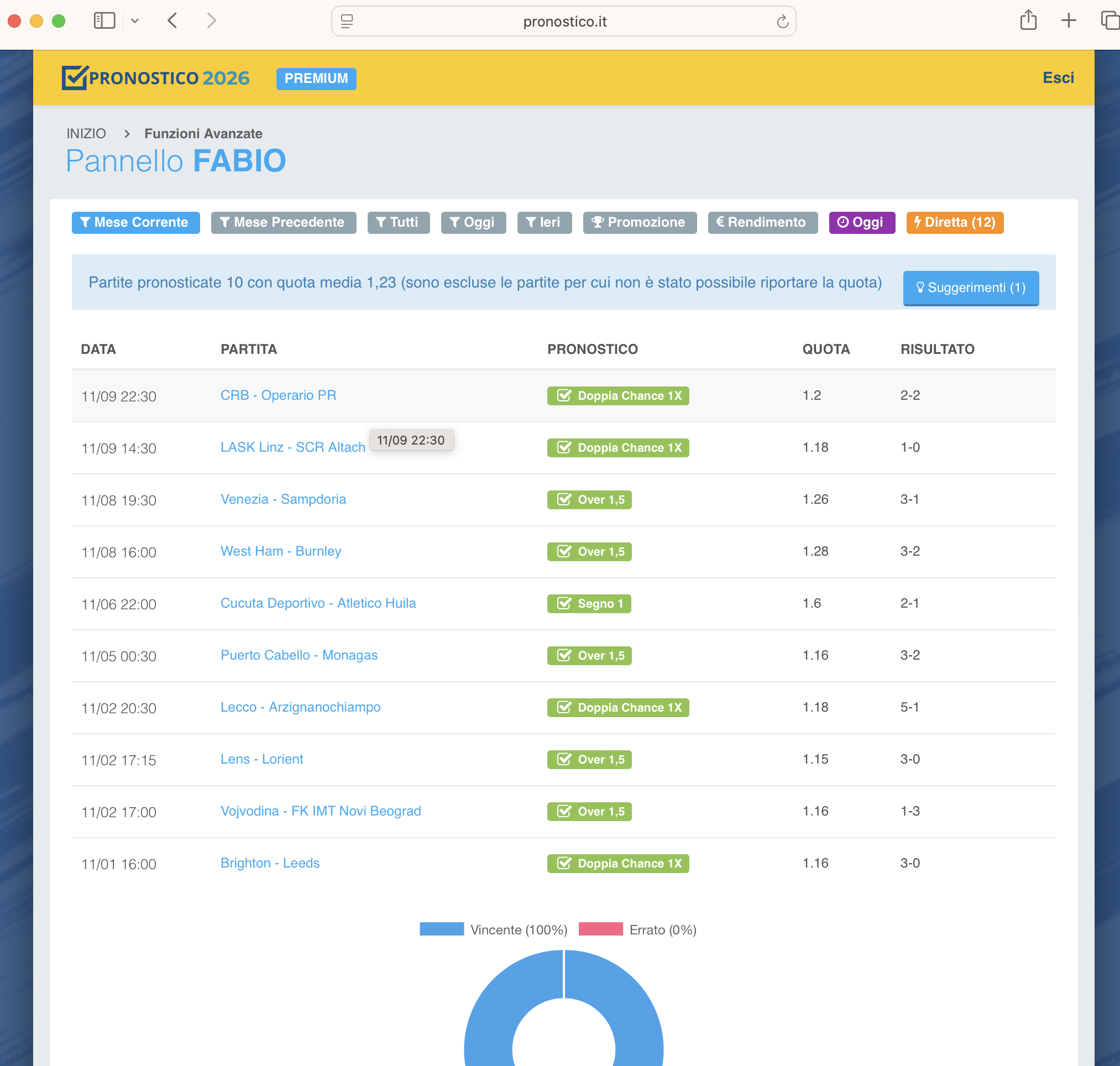Screen dimensions: 1120x1066
Task: Click Safari sidebar toggle icon
Action: [x=104, y=21]
